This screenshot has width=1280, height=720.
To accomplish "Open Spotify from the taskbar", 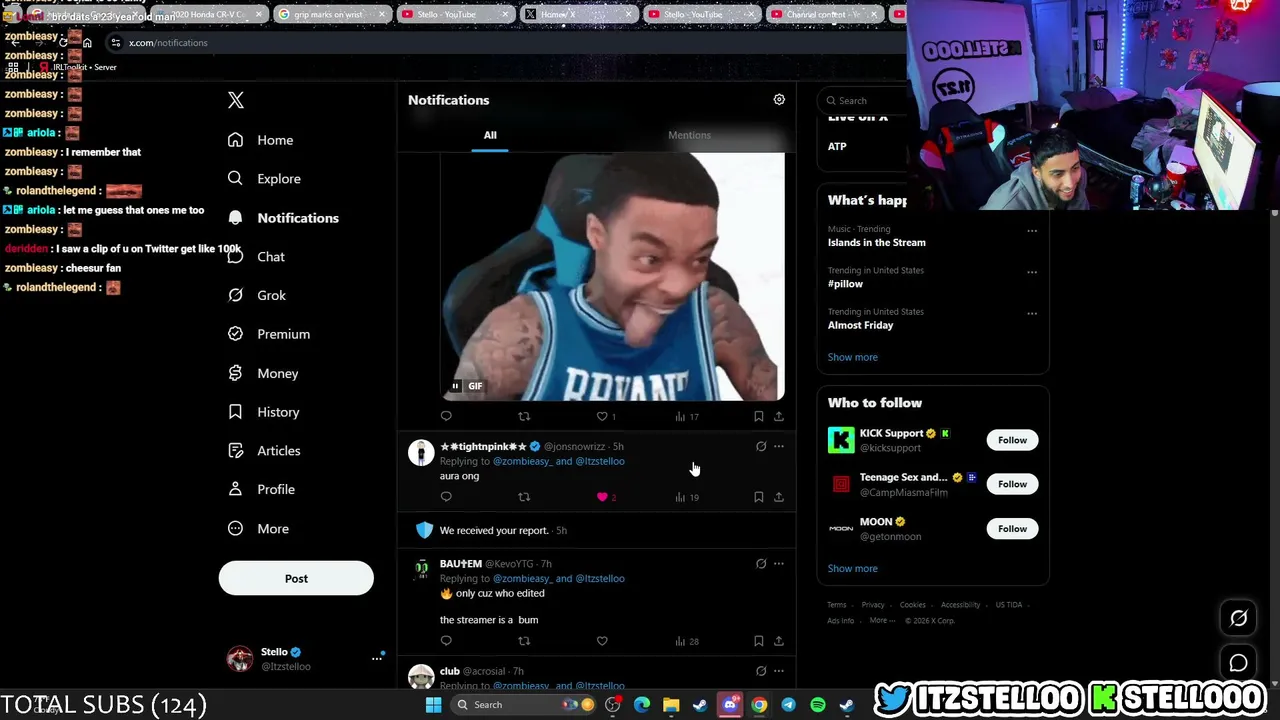I will click(x=818, y=705).
